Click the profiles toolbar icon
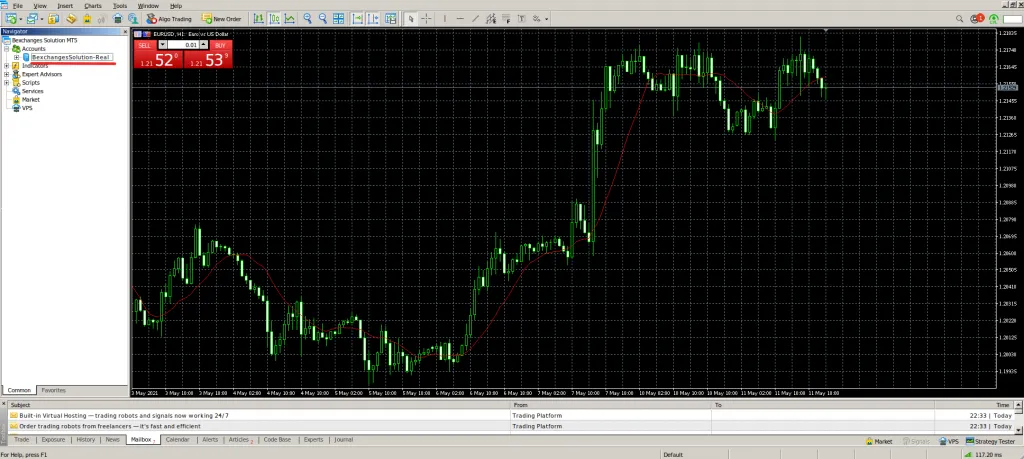Image resolution: width=1024 pixels, height=459 pixels. coord(32,18)
